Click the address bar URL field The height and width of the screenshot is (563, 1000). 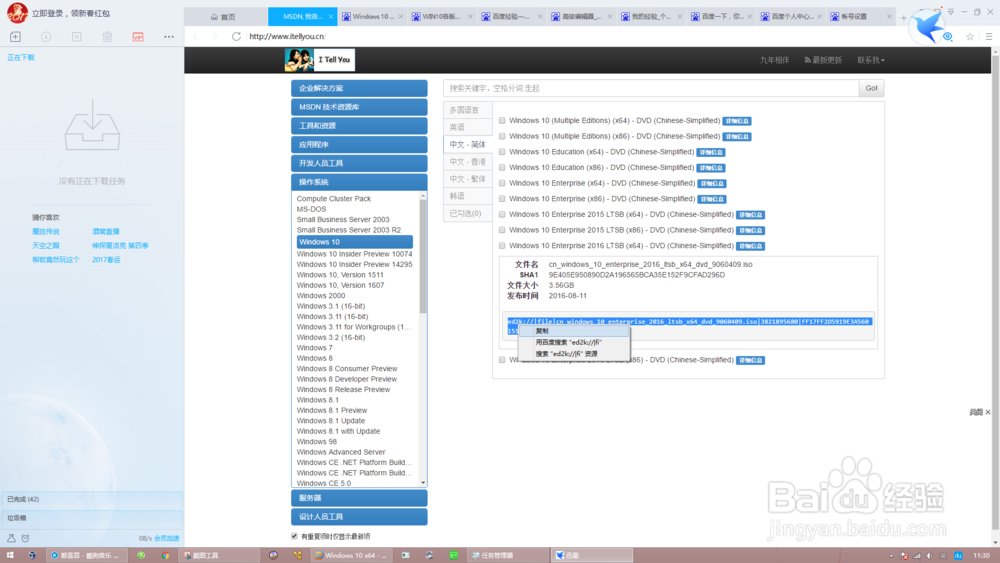tap(574, 36)
